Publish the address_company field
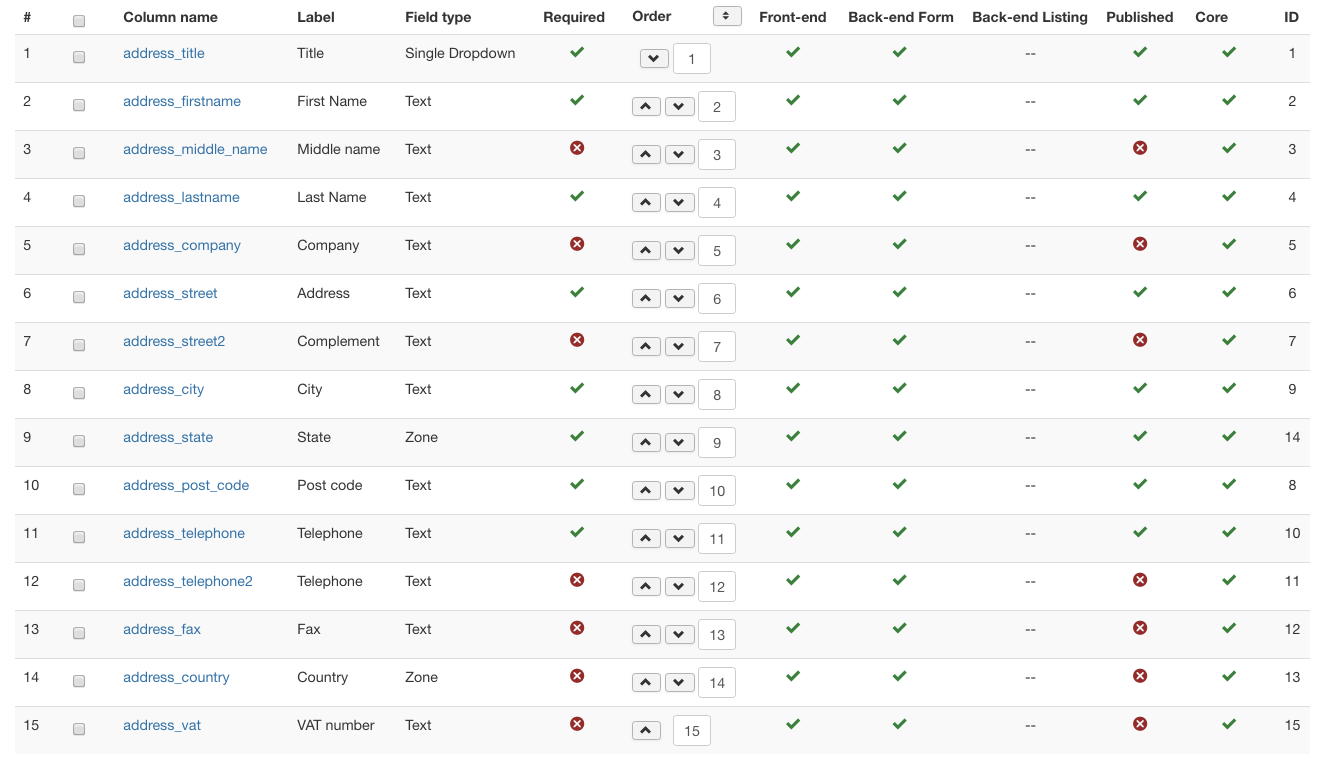 point(1139,244)
